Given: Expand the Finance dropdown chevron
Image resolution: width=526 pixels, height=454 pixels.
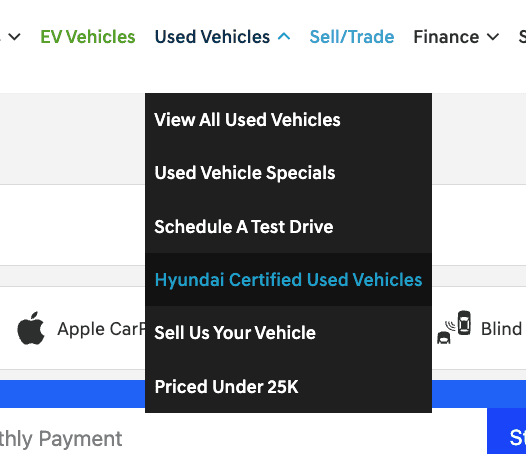Looking at the screenshot, I should pyautogui.click(x=493, y=37).
